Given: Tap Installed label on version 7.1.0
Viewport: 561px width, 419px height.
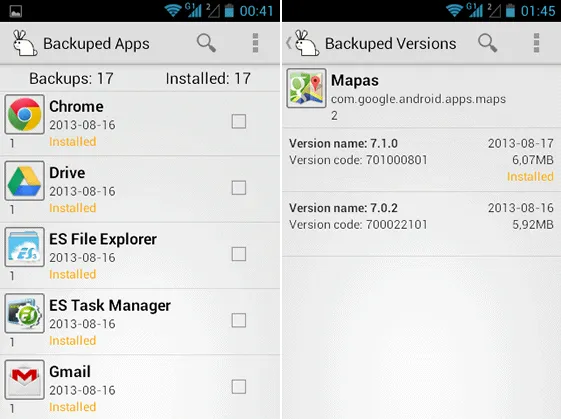Looking at the screenshot, I should (530, 176).
